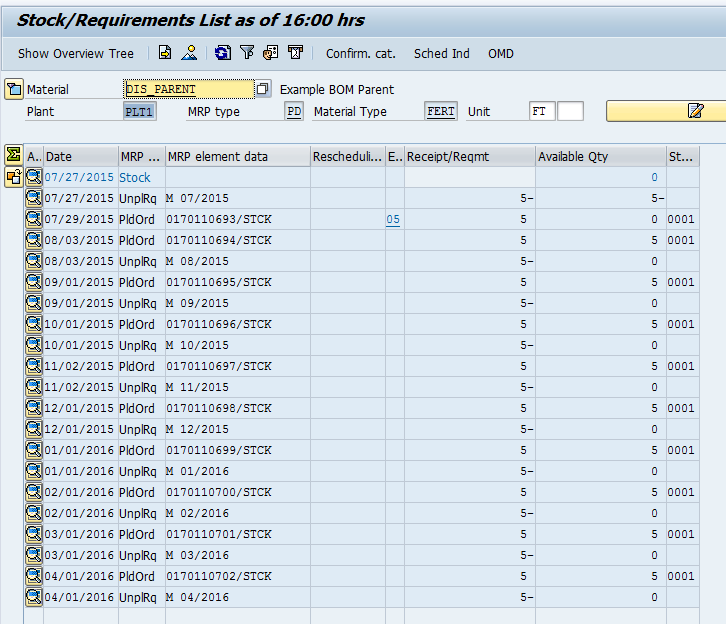This screenshot has height=624, width=726.
Task: Open the user settings person icon
Action: pos(189,53)
